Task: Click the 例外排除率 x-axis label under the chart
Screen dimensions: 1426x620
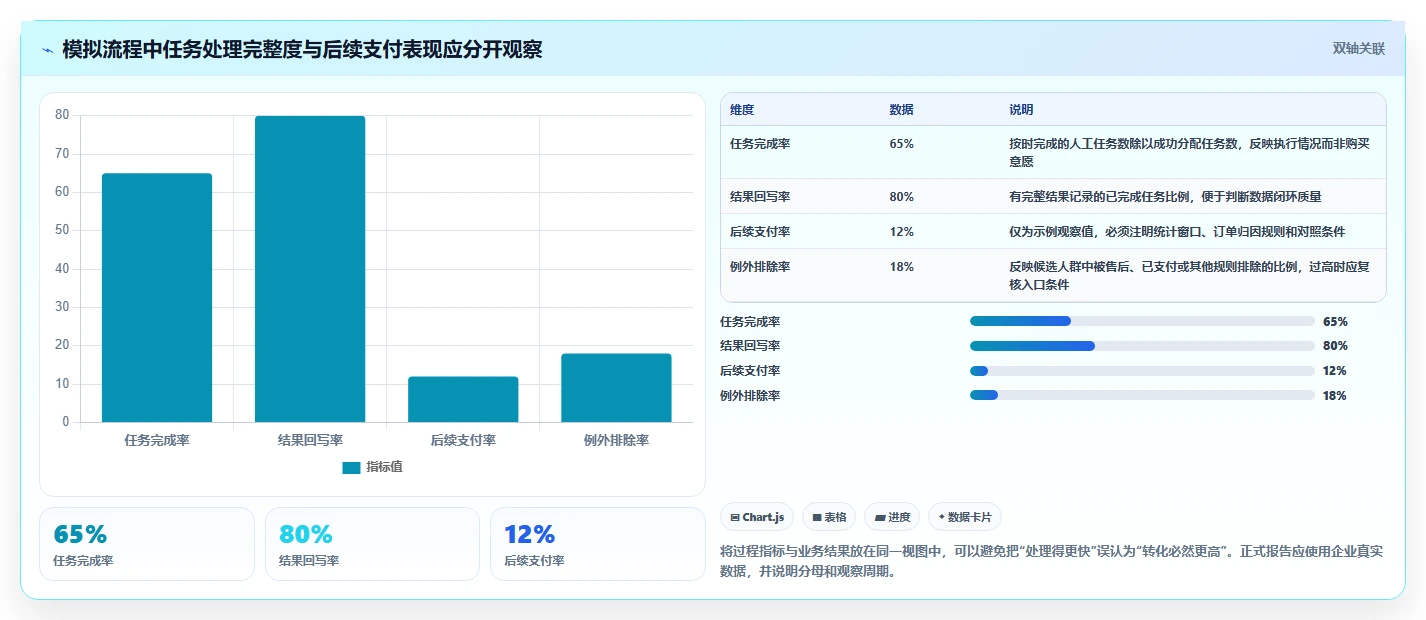Action: 616,440
